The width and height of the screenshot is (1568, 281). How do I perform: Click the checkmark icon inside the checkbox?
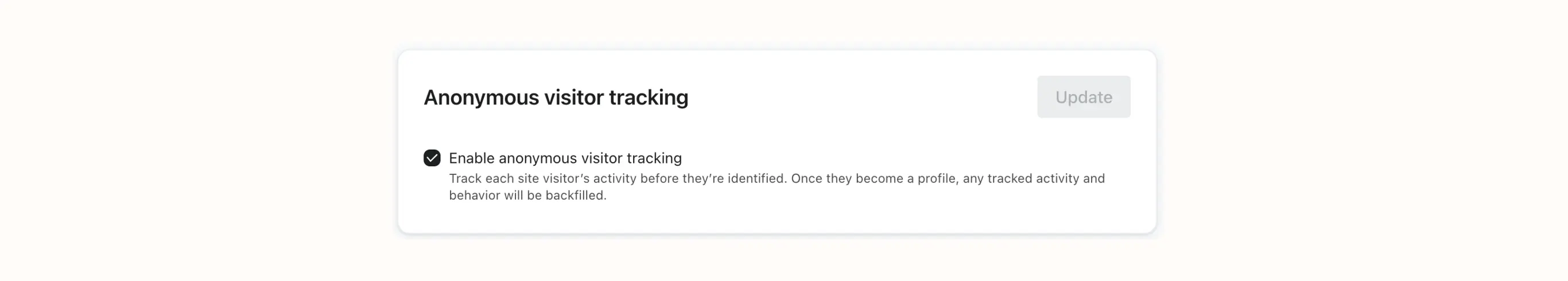click(x=432, y=158)
